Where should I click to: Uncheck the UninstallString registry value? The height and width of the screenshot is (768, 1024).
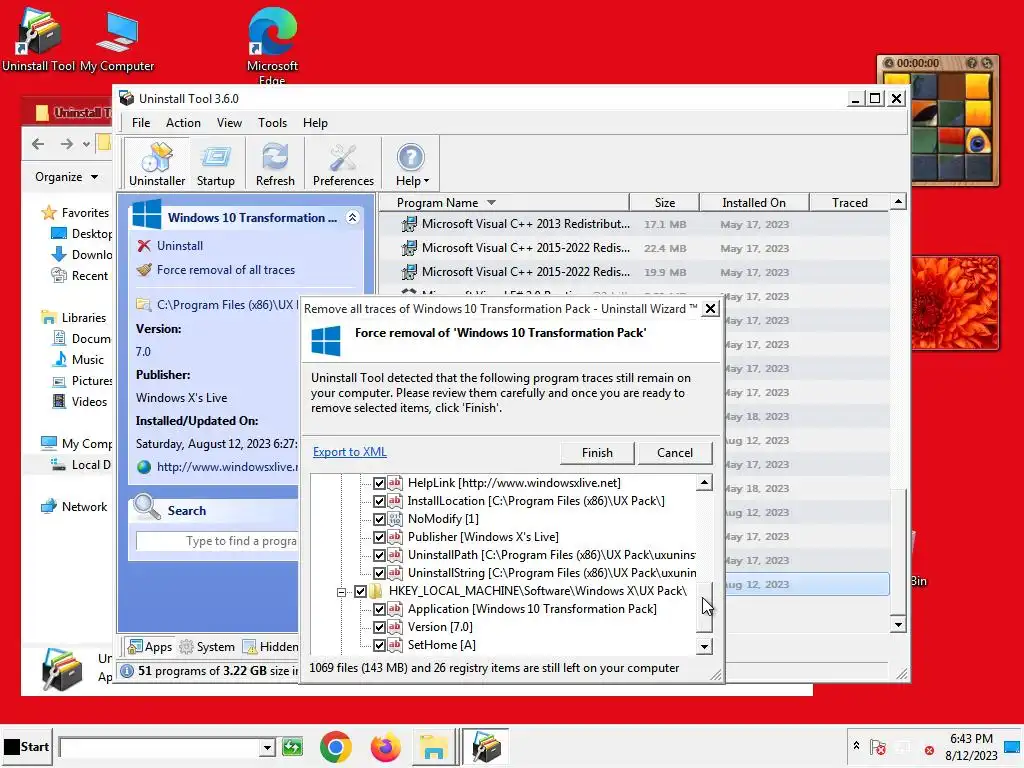click(379, 573)
